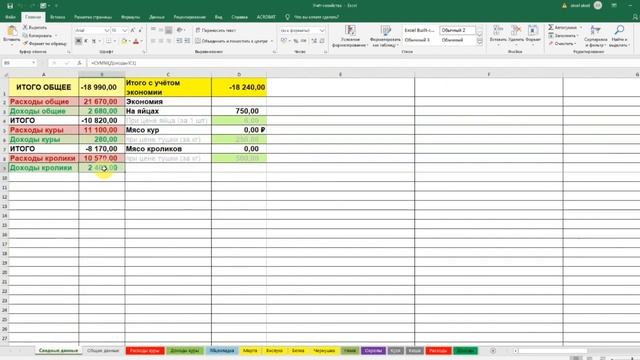Open the Clear (Очистить) dropdown

point(562,43)
